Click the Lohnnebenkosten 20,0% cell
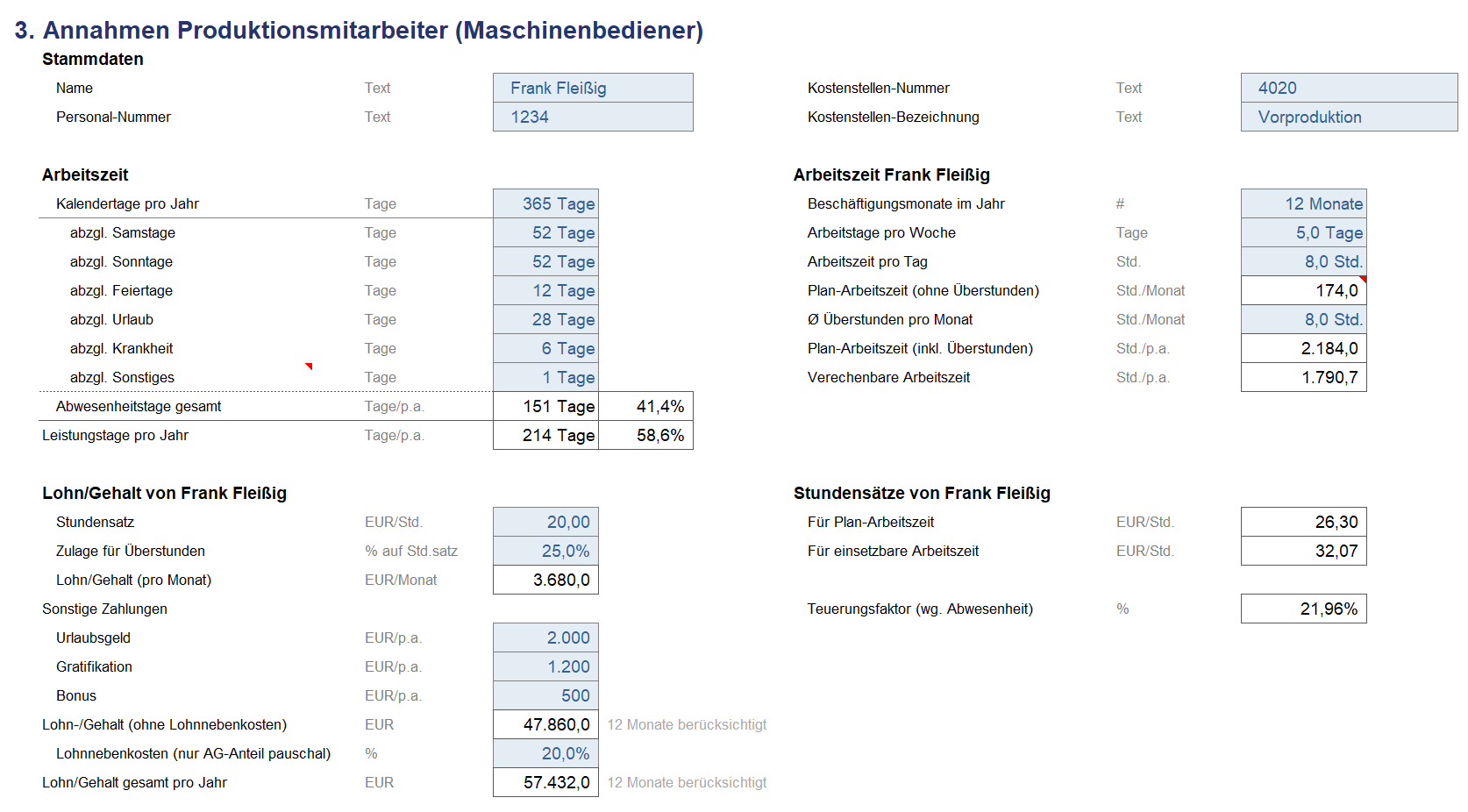 click(545, 753)
